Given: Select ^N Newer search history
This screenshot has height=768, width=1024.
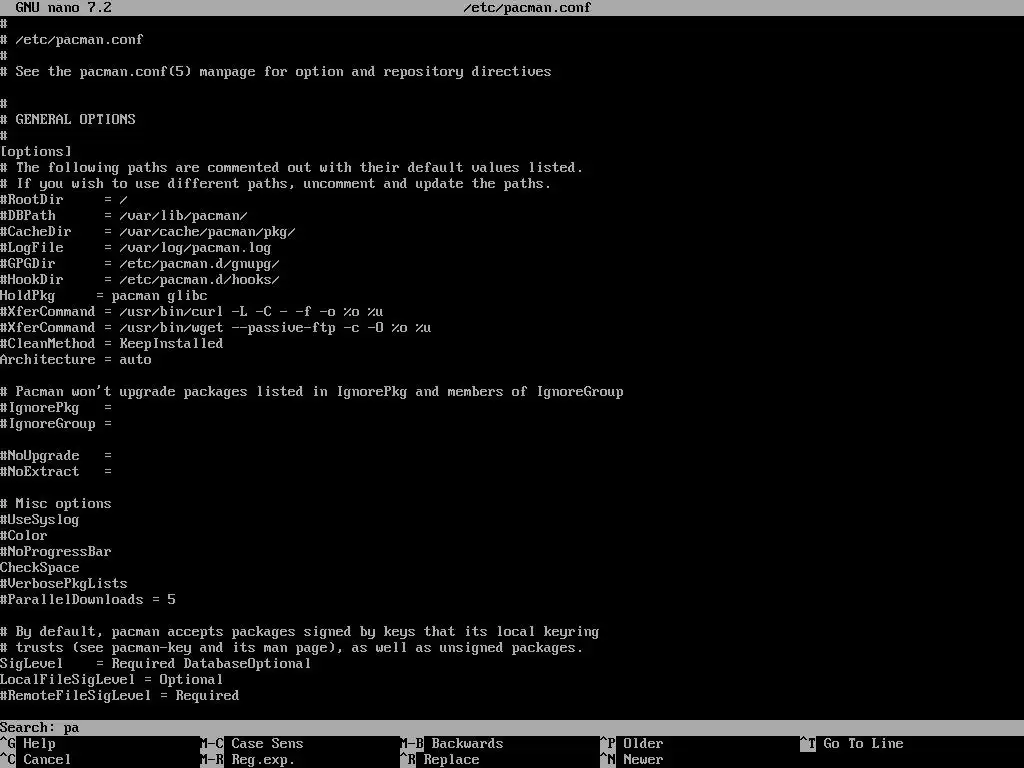Looking at the screenshot, I should [632, 760].
